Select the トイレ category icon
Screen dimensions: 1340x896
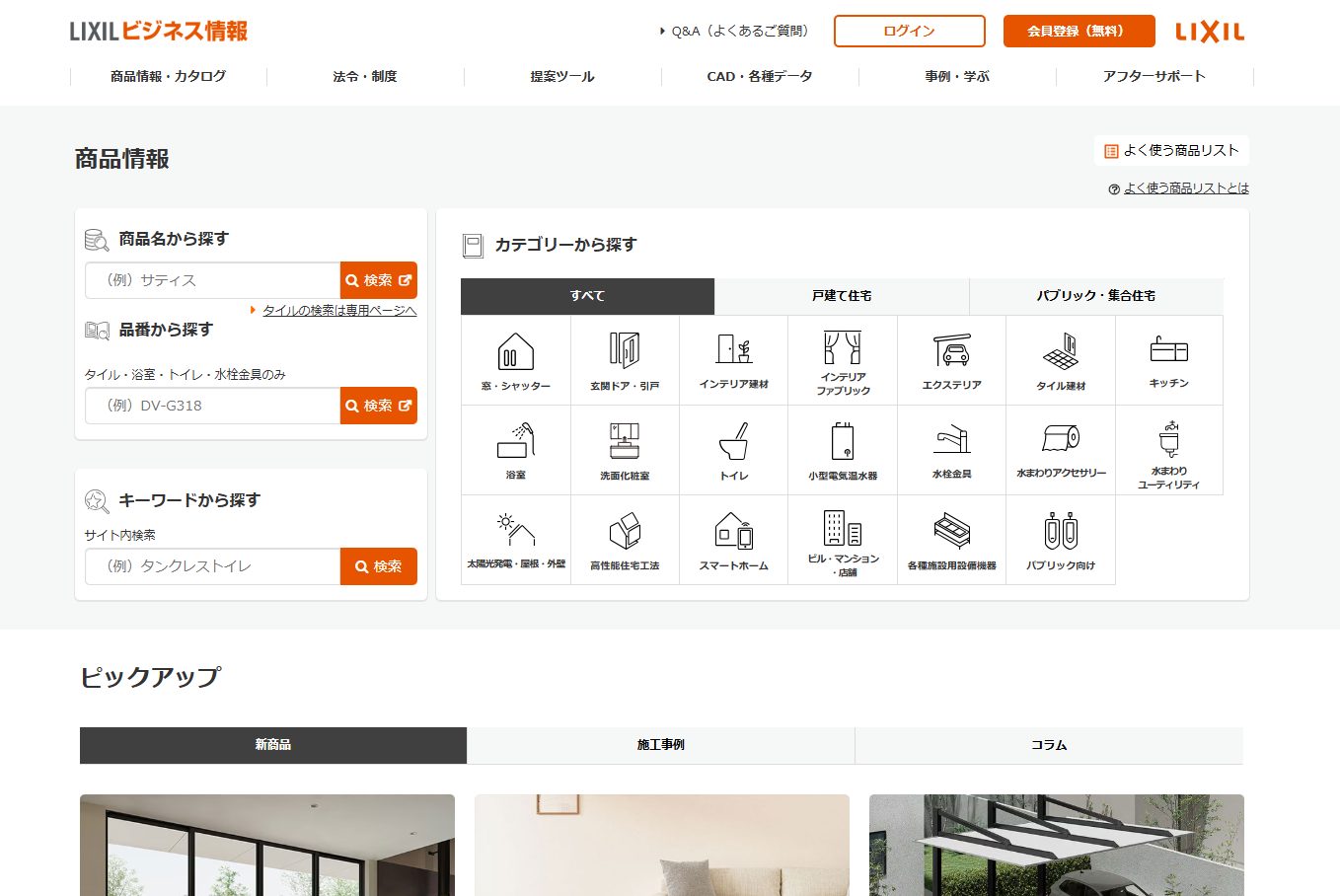tap(733, 450)
